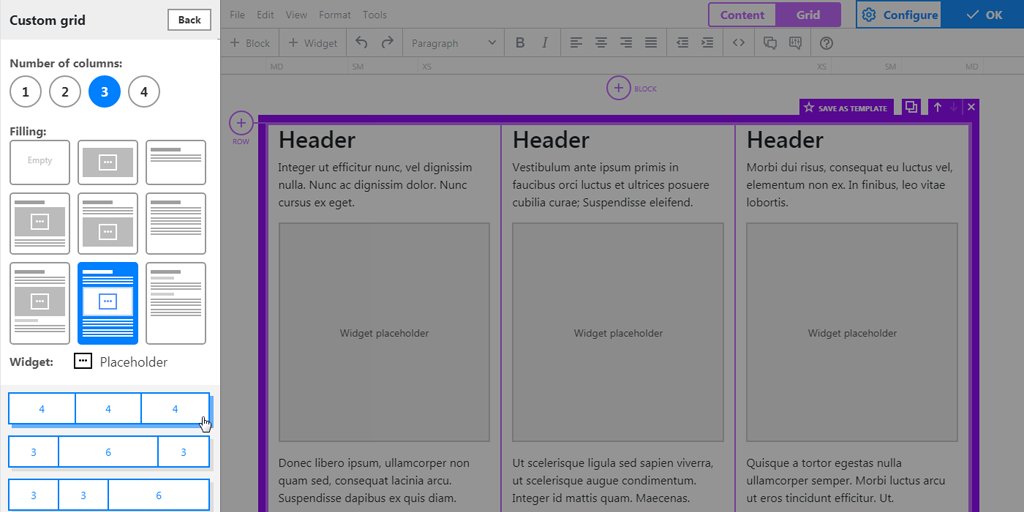Justify text alignment
The height and width of the screenshot is (512, 1024).
pyautogui.click(x=650, y=43)
